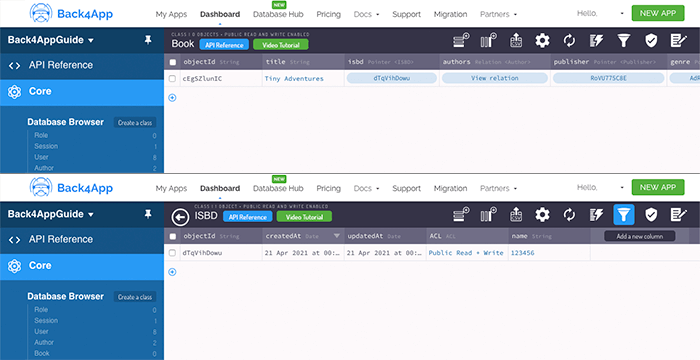
Task: Open the dTqVihDowu isbd pointer in Book row
Action: (x=392, y=78)
